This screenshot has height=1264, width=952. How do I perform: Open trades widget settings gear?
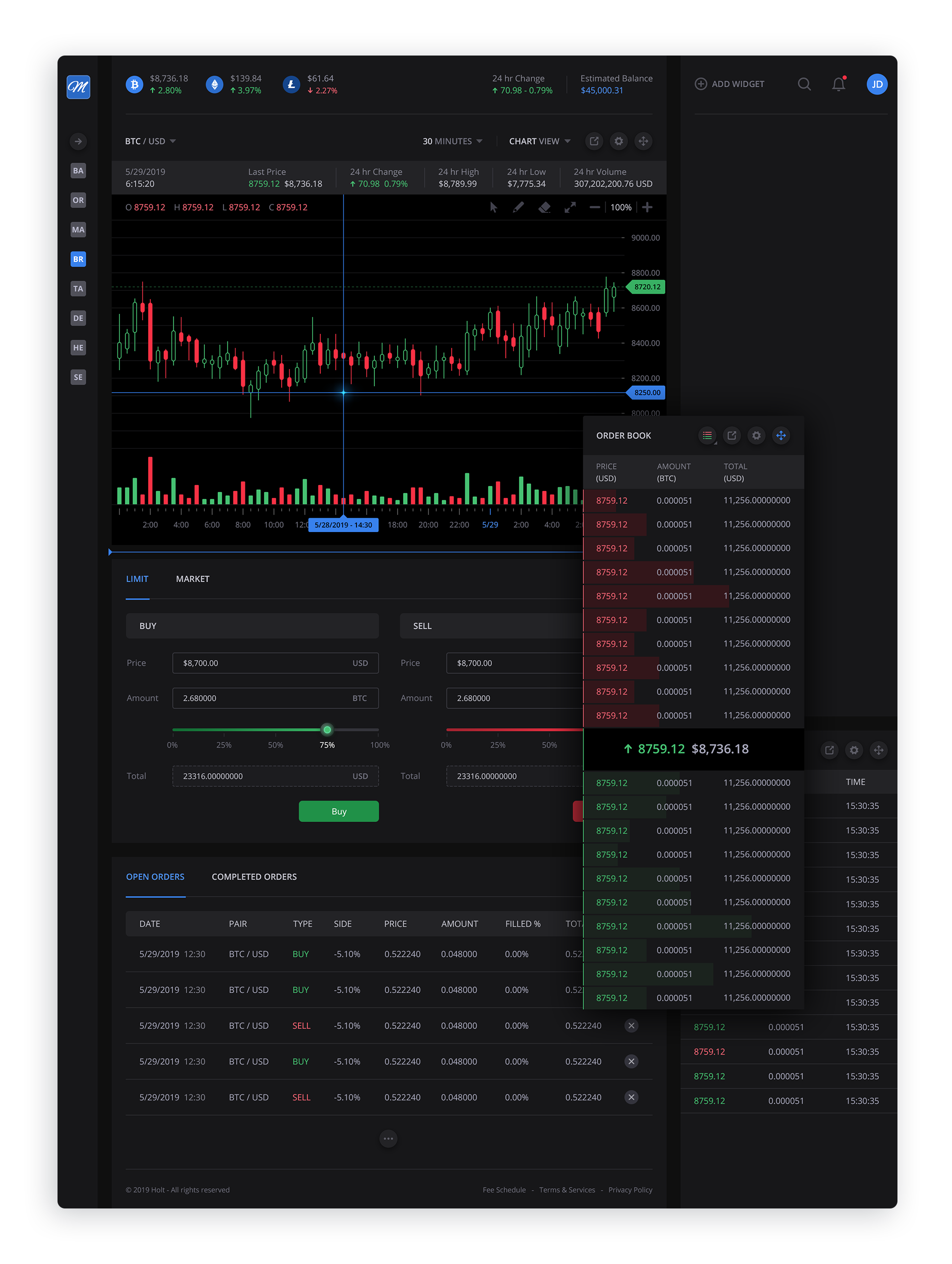[x=854, y=750]
